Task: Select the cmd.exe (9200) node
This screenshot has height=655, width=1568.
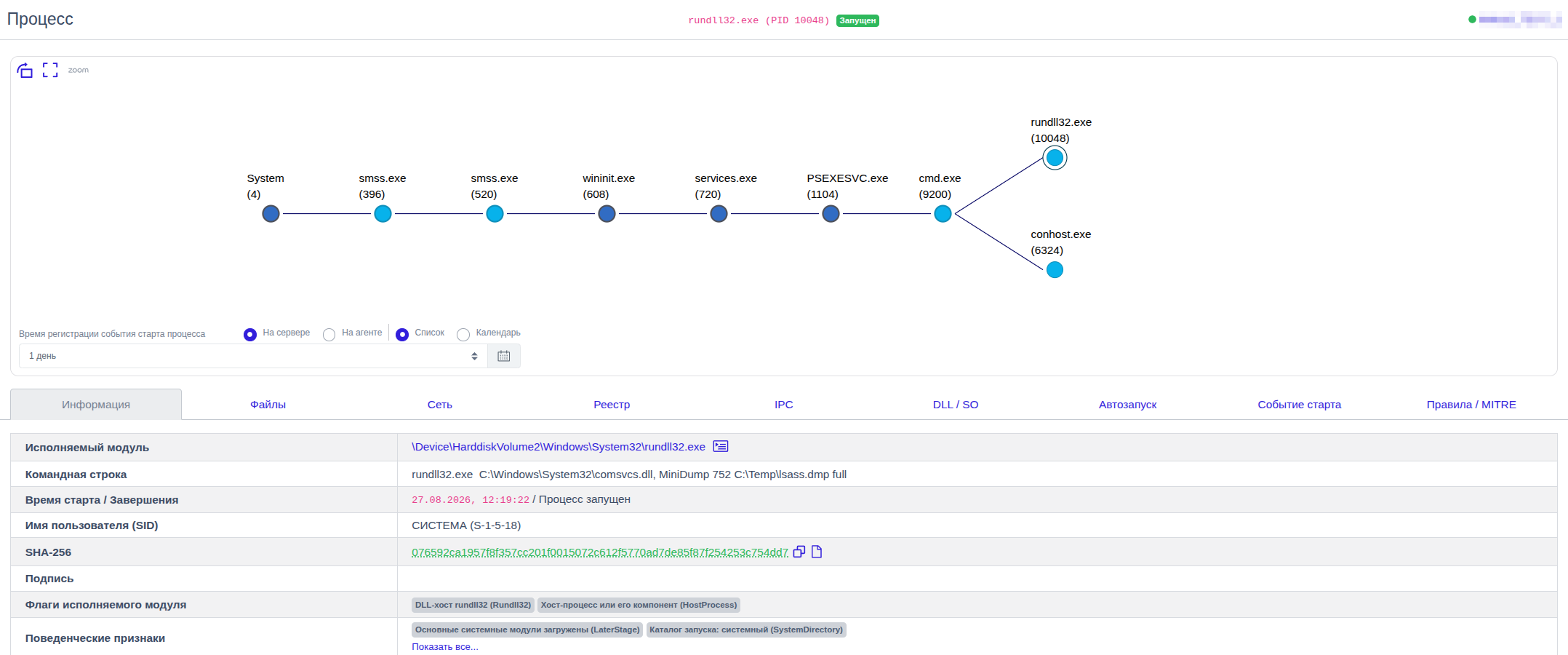Action: pos(943,214)
